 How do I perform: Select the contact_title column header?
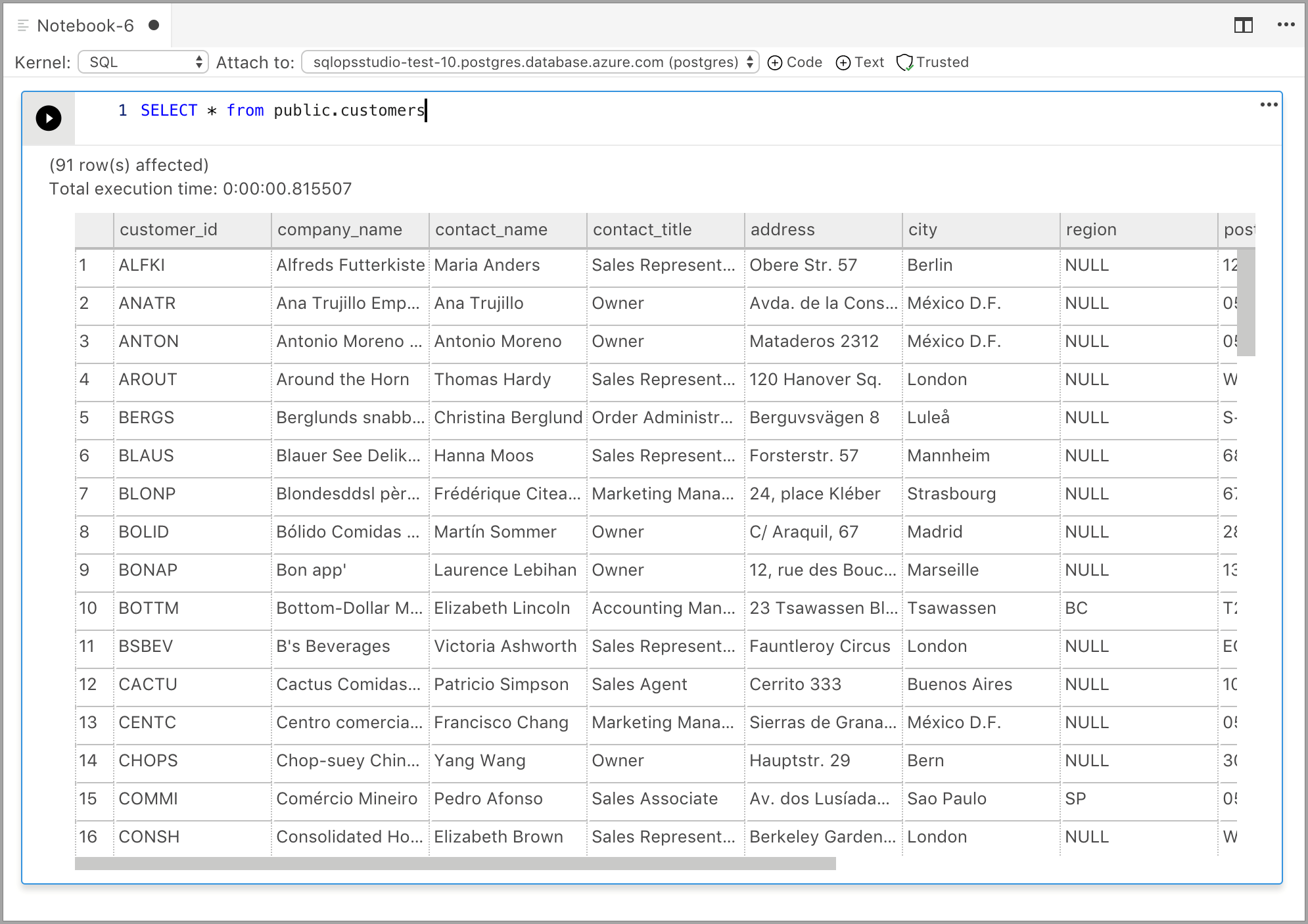coord(666,230)
